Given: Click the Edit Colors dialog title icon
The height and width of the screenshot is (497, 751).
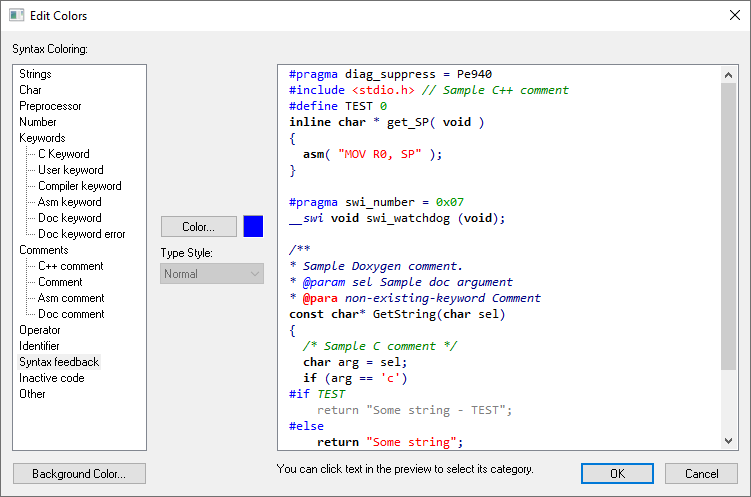Looking at the screenshot, I should [x=17, y=15].
